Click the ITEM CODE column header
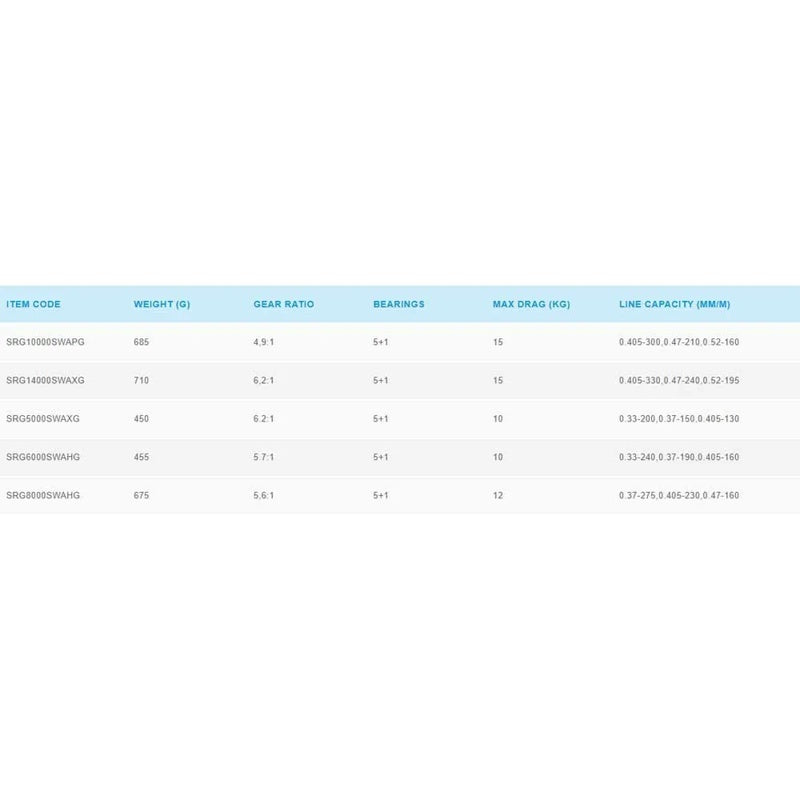This screenshot has height=800, width=800. pos(33,304)
